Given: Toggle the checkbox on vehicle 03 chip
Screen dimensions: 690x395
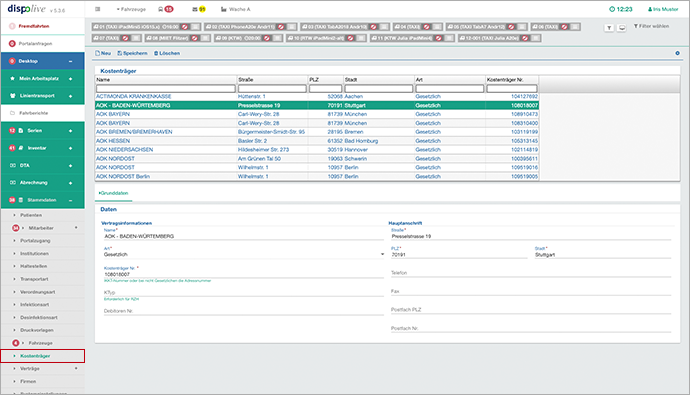Looking at the screenshot, I should [384, 27].
